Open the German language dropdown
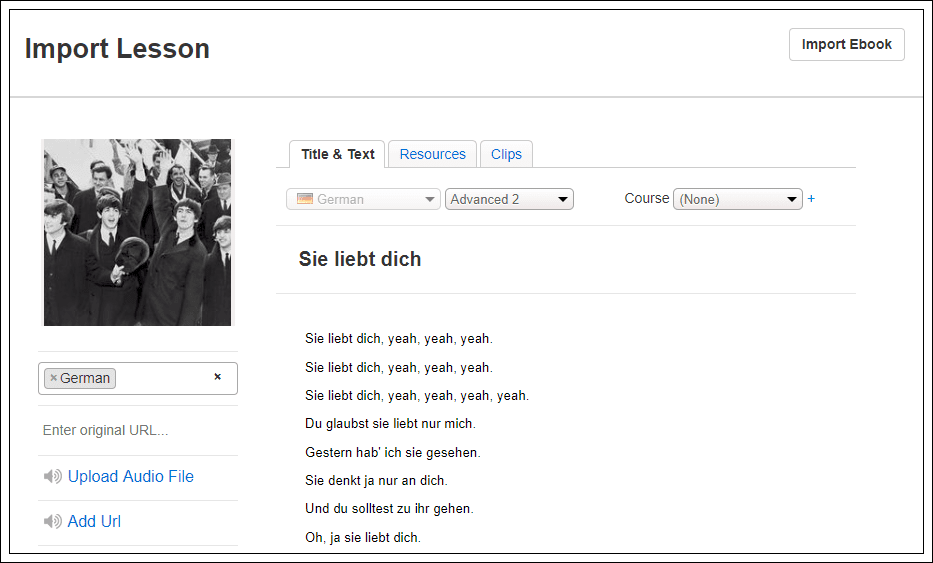The image size is (933, 563). (363, 199)
